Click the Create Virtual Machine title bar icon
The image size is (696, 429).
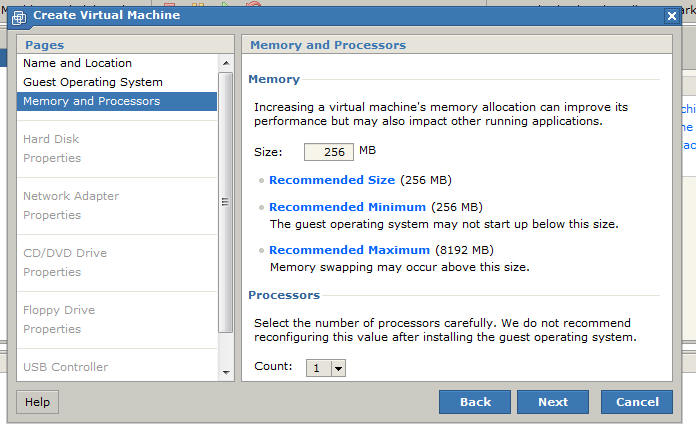[18, 16]
